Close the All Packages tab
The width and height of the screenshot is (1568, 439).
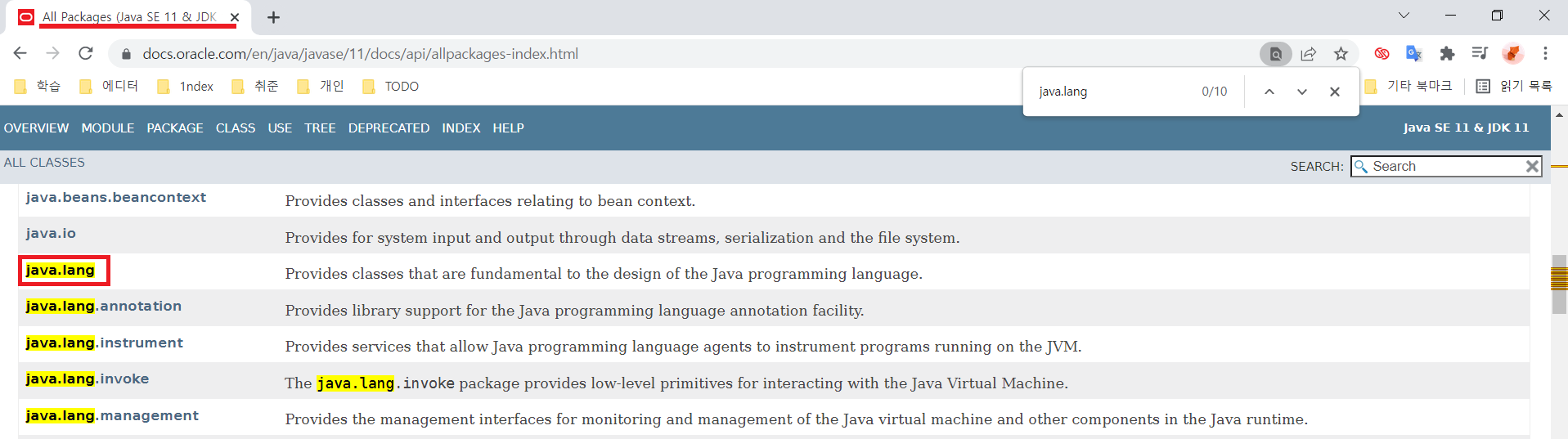[235, 17]
